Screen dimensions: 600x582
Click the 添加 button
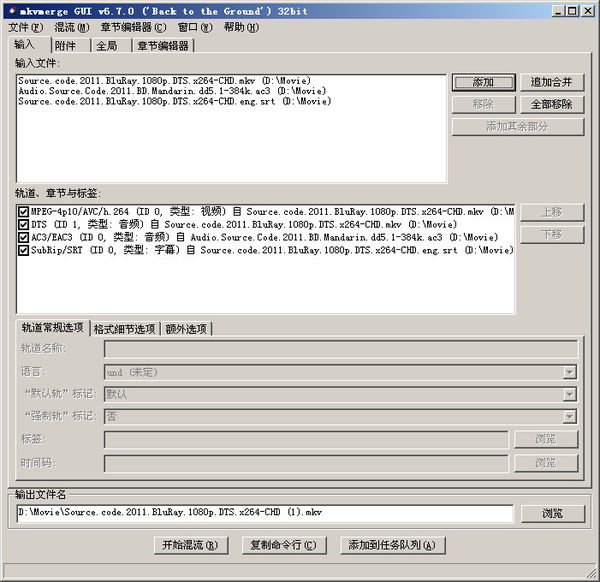coord(484,82)
